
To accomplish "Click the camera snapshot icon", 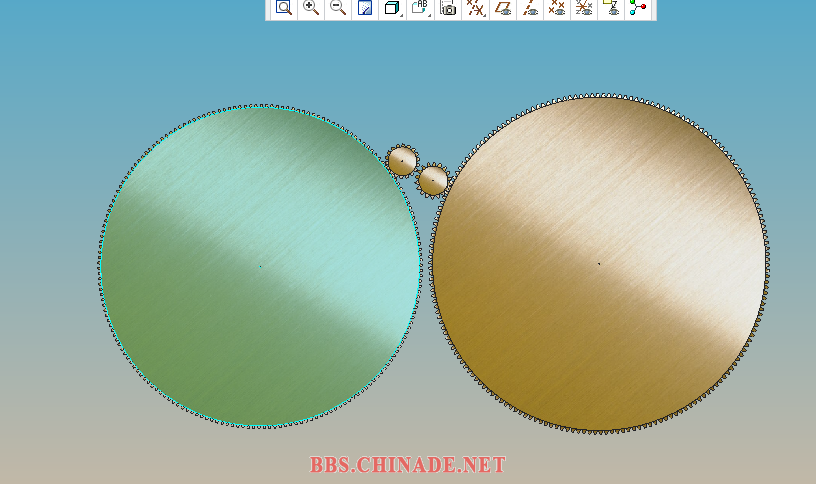I will coord(448,8).
